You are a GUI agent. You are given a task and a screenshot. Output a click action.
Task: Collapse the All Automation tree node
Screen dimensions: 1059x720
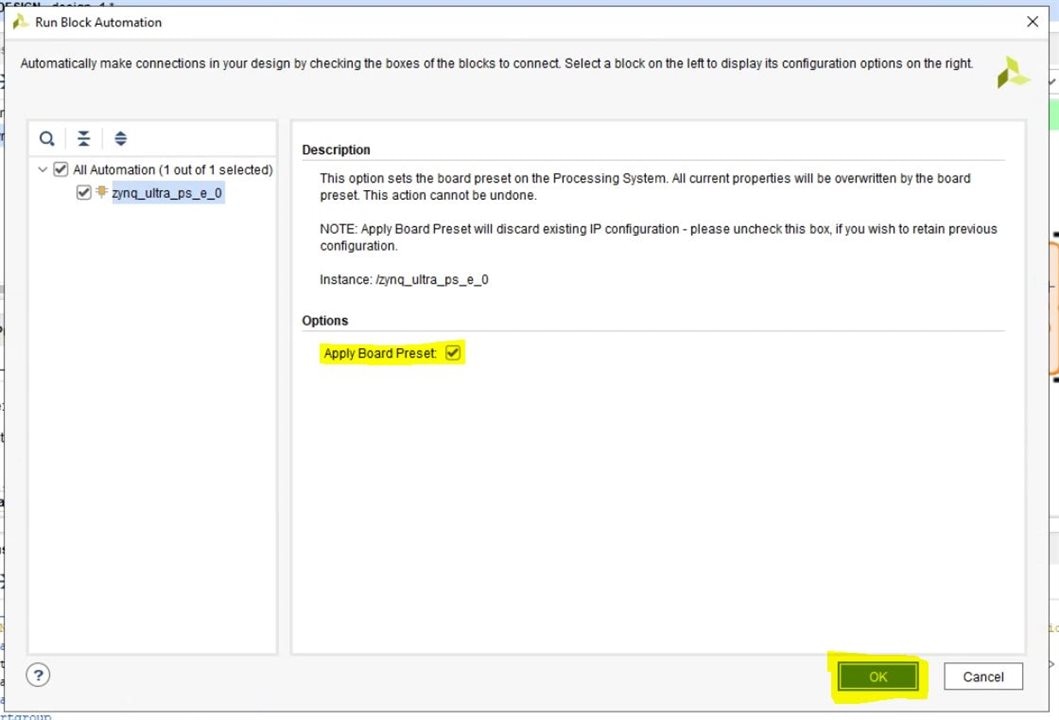click(x=43, y=170)
